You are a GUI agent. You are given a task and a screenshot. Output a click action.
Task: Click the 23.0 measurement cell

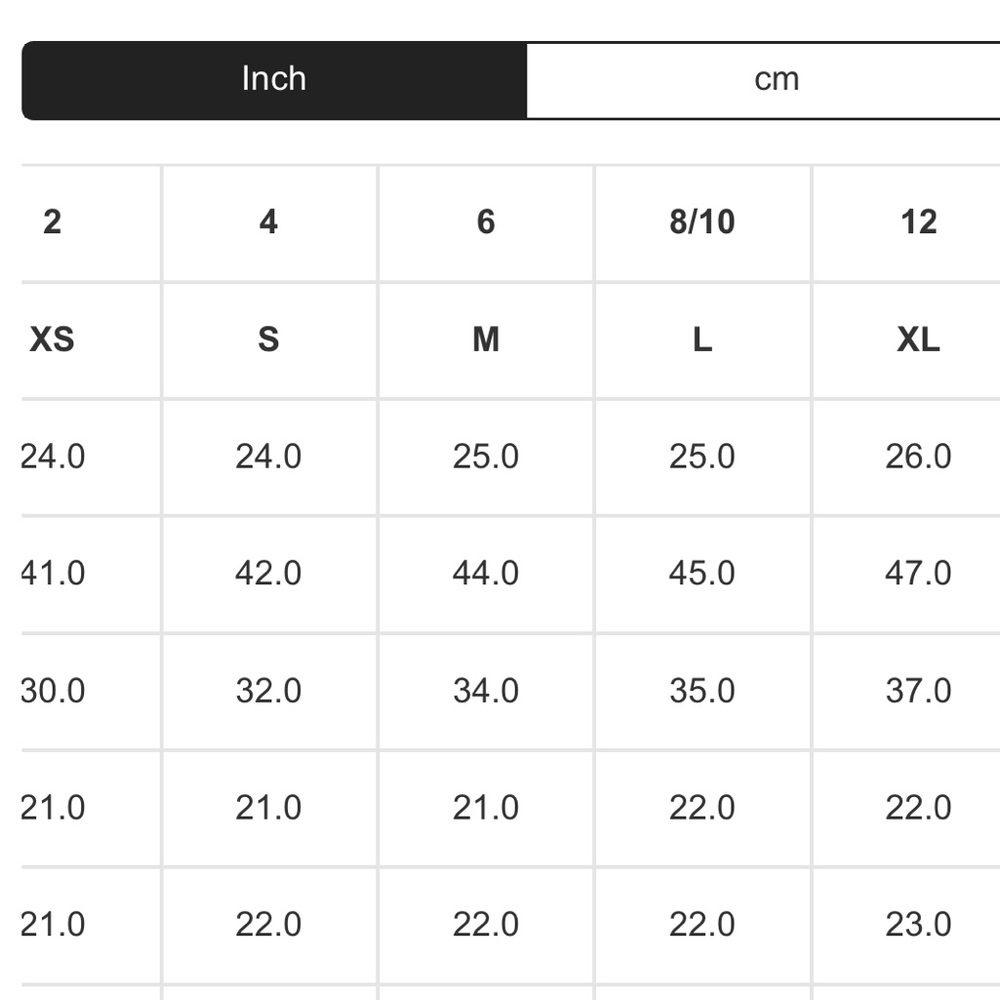coord(918,925)
